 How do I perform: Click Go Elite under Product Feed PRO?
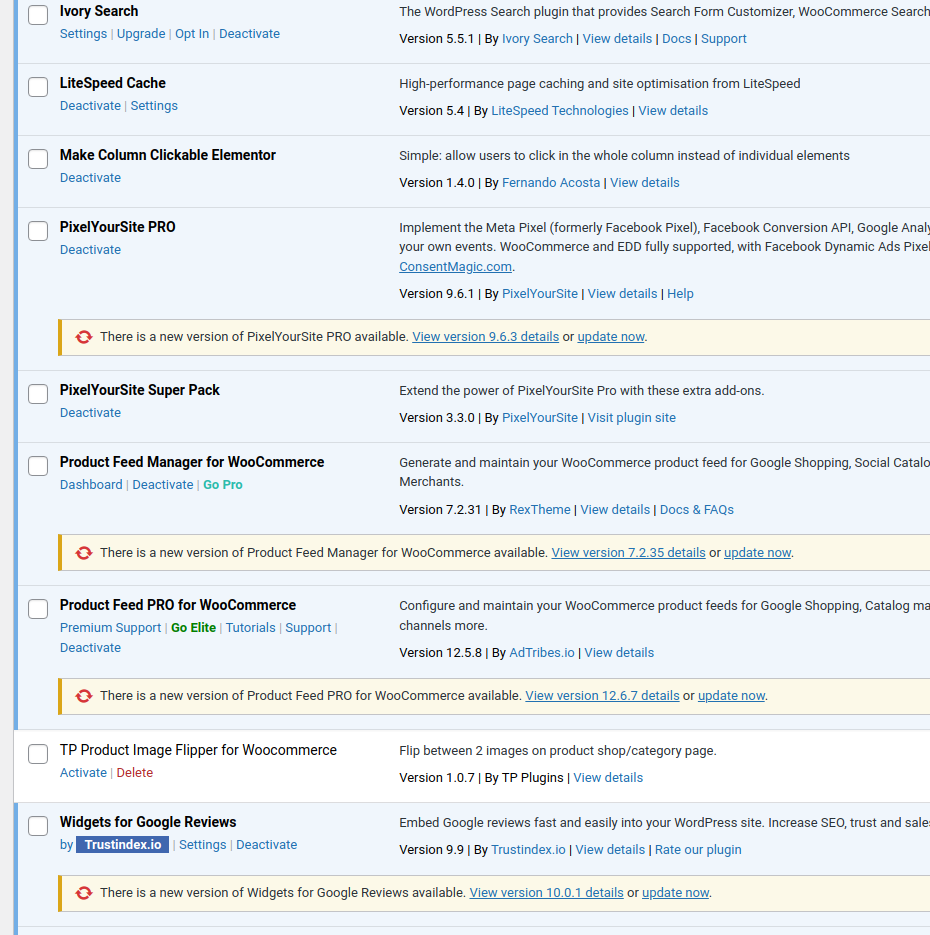point(193,628)
